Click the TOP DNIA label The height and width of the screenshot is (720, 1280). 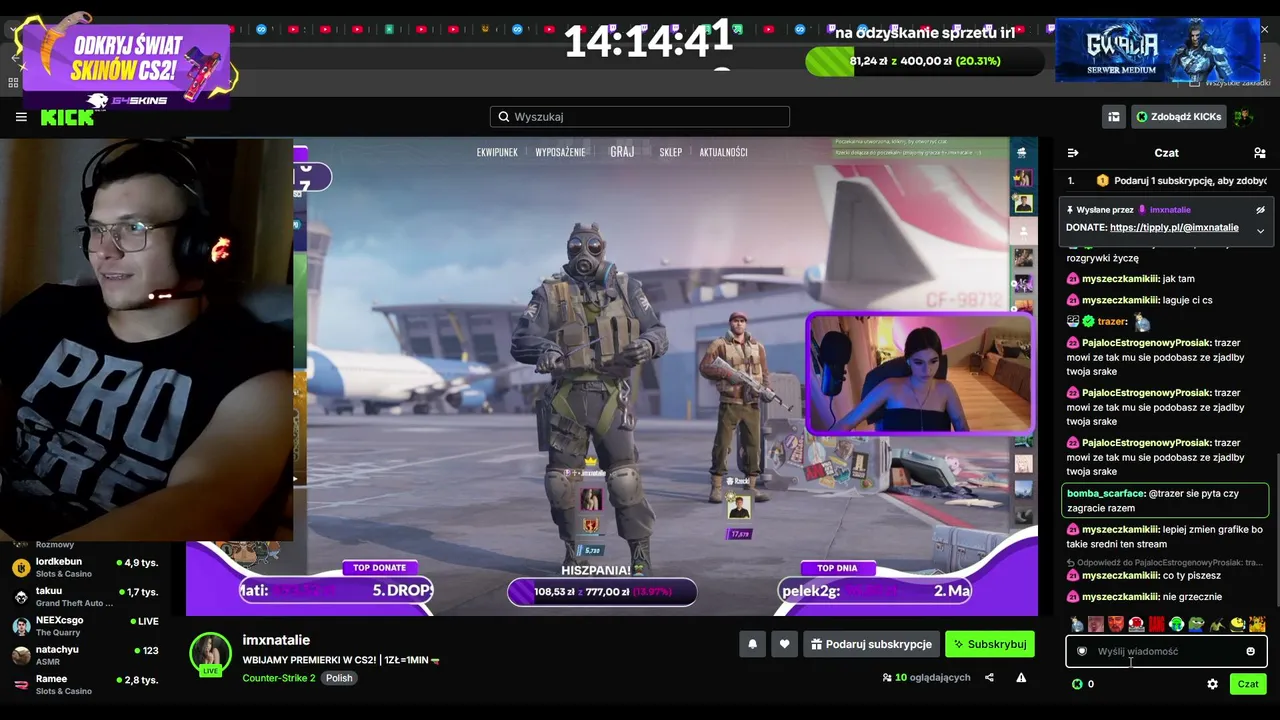pyautogui.click(x=837, y=568)
